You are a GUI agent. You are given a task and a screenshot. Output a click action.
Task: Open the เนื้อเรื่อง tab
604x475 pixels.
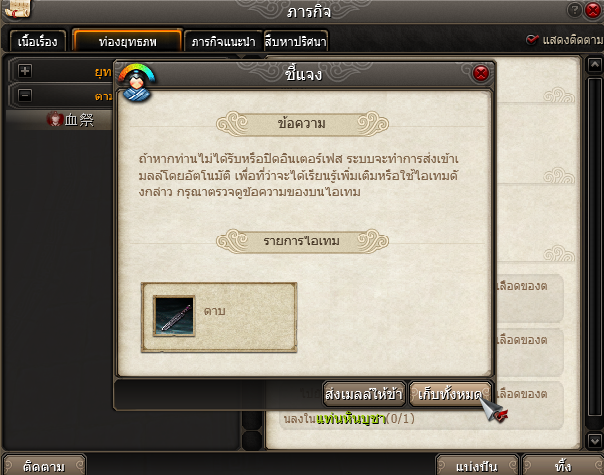pos(37,41)
